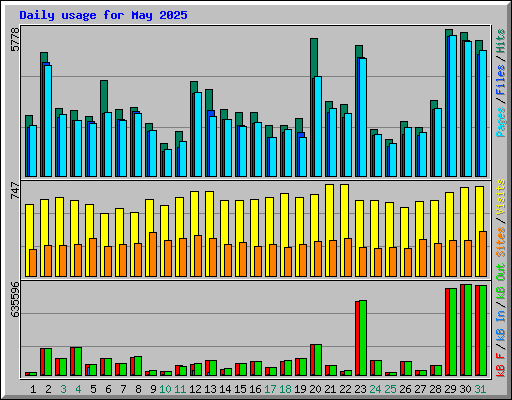
Task: Click day label 12 on the x-axis
Action: (195, 389)
